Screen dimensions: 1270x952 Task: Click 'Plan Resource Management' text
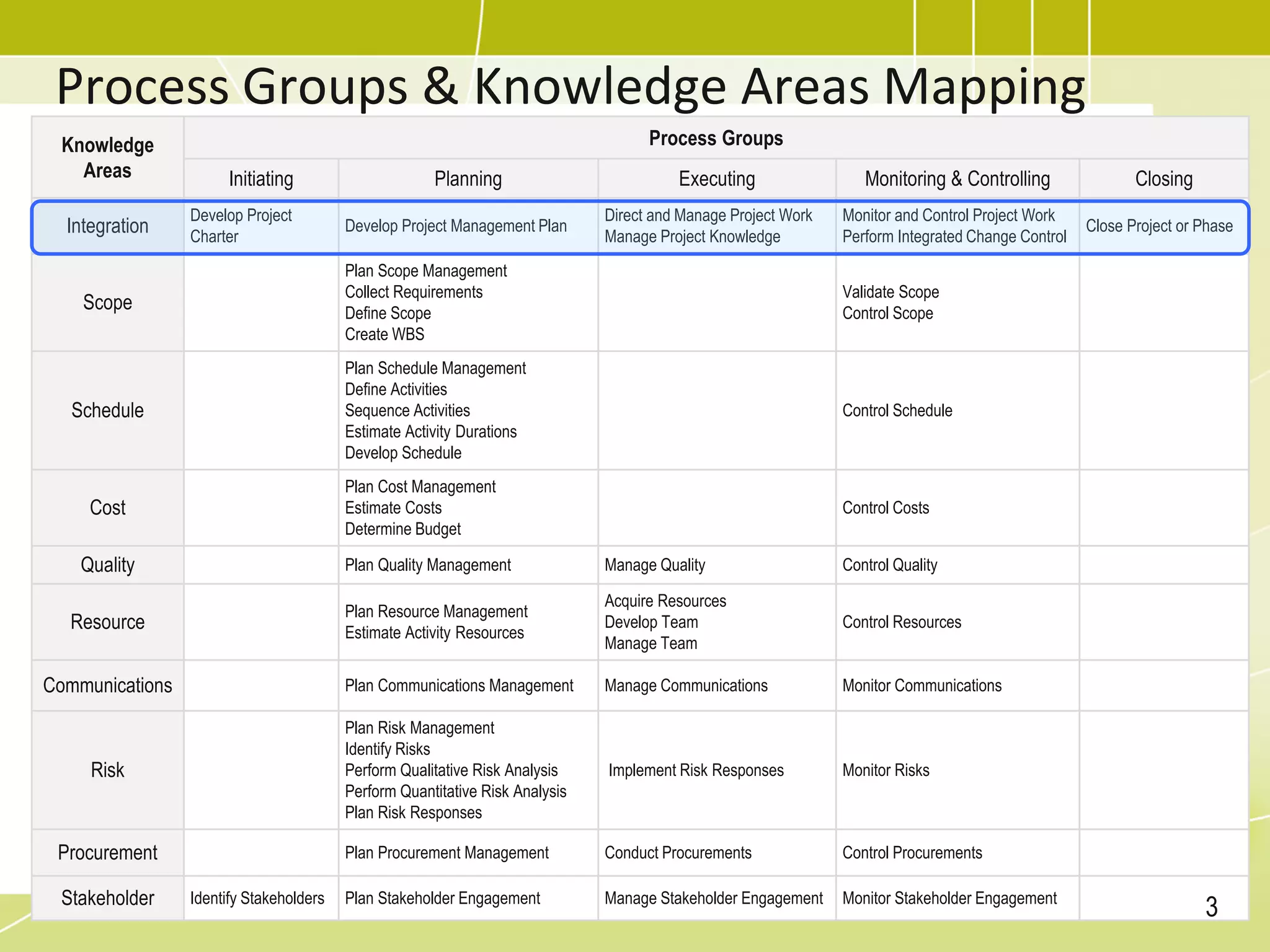coord(436,612)
